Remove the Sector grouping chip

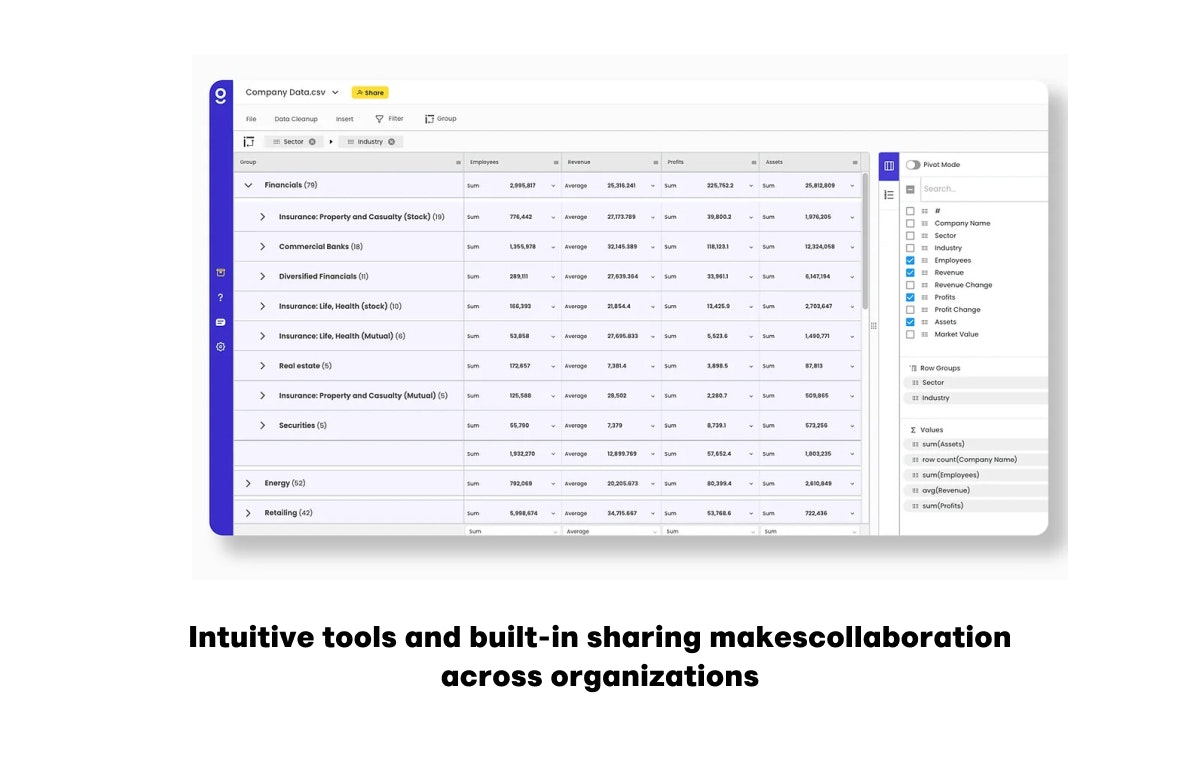tap(312, 142)
